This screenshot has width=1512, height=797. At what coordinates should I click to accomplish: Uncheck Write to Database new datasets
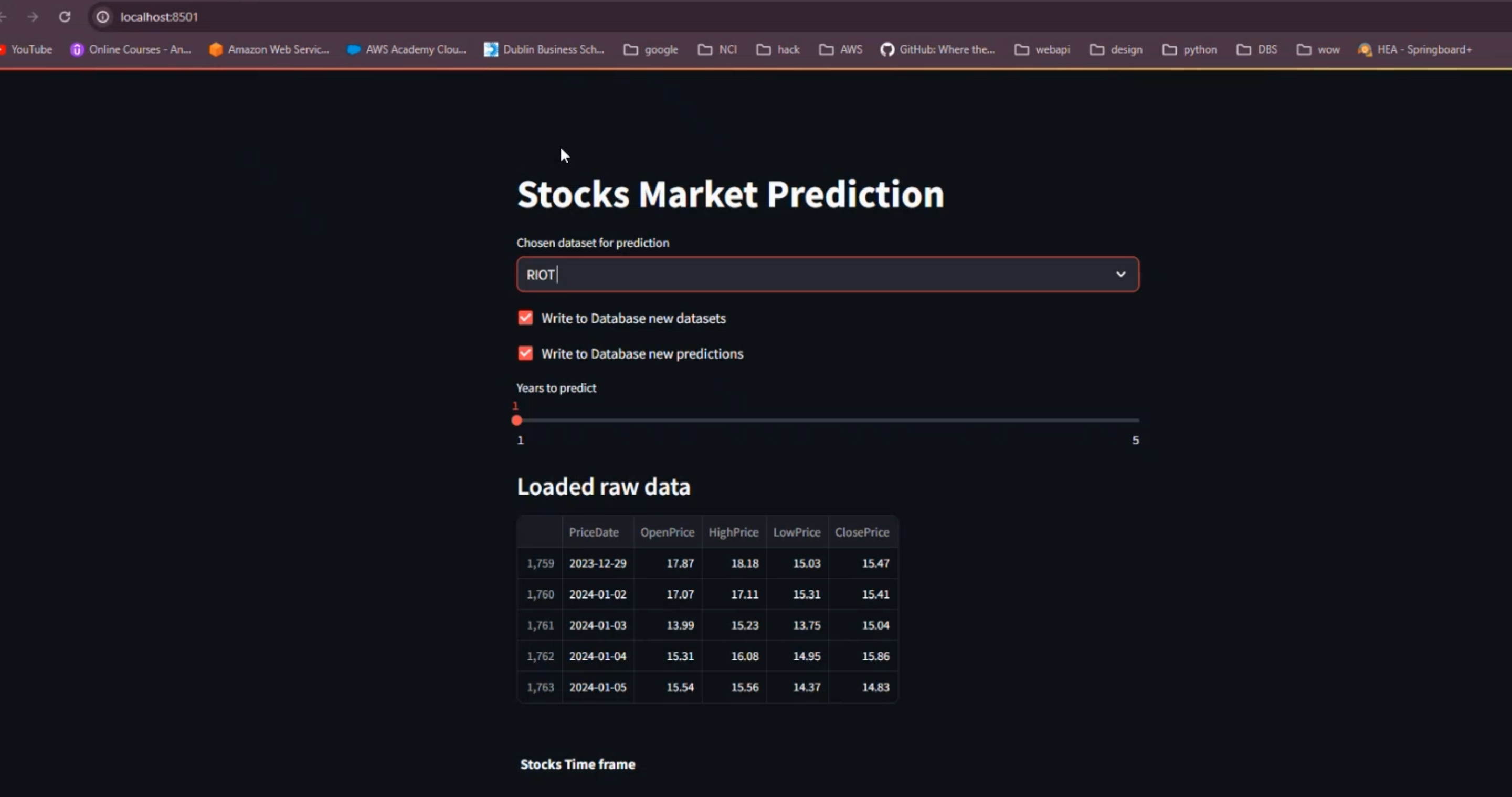(525, 318)
